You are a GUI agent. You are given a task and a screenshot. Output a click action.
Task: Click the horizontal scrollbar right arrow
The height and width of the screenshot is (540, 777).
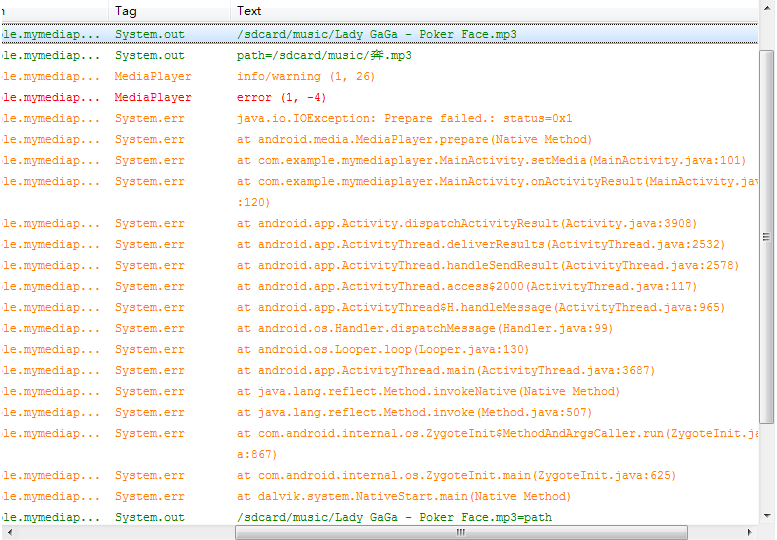pyautogui.click(x=749, y=533)
